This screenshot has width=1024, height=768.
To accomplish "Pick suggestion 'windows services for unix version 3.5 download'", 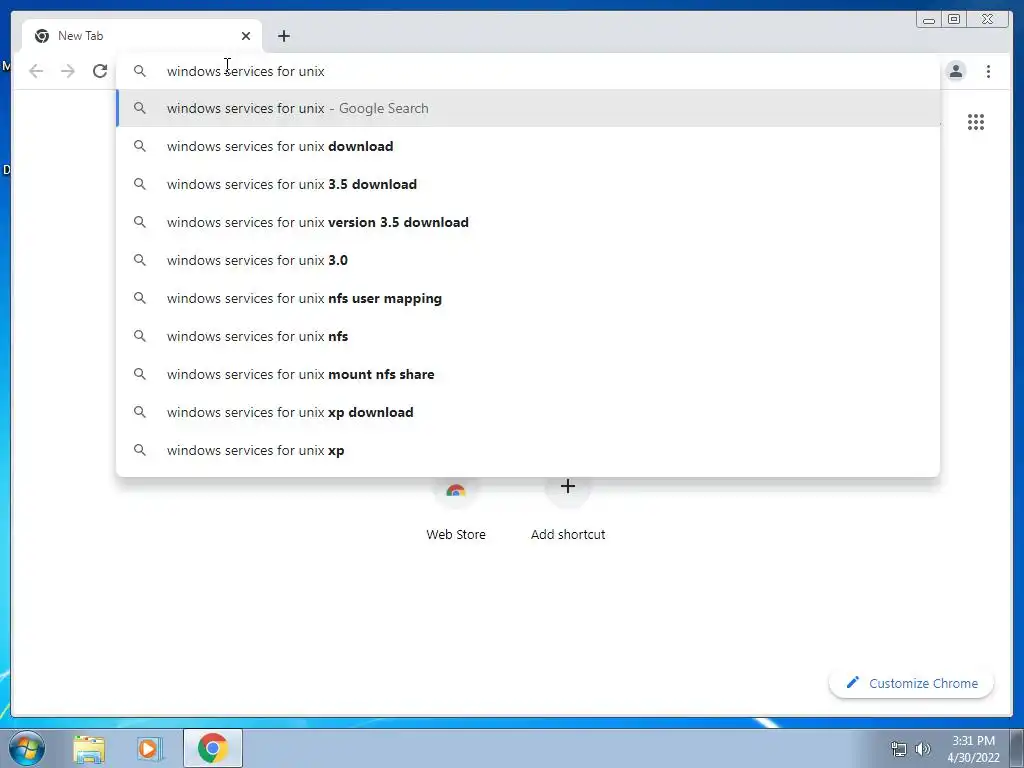I will tap(528, 222).
